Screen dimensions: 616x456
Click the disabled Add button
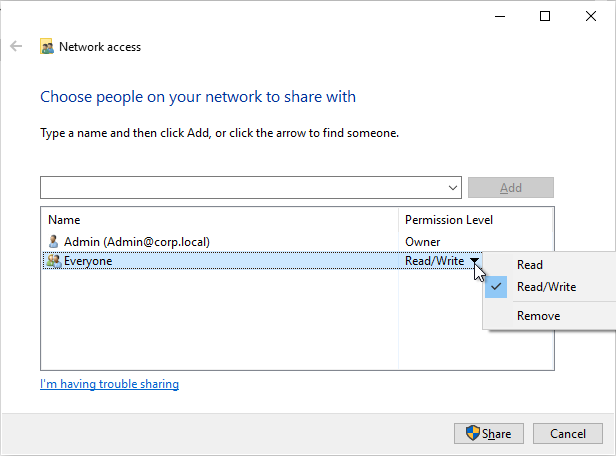tap(511, 188)
